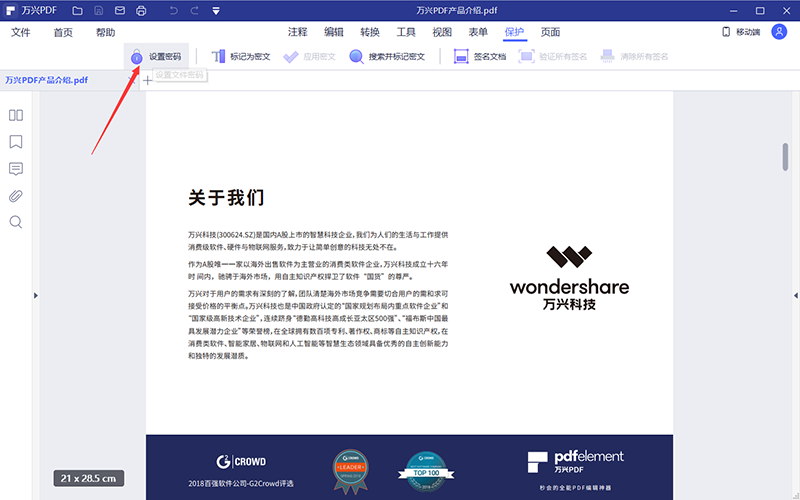The image size is (800, 500).
Task: Click the 万兴PDF app logo icon
Action: 11,11
